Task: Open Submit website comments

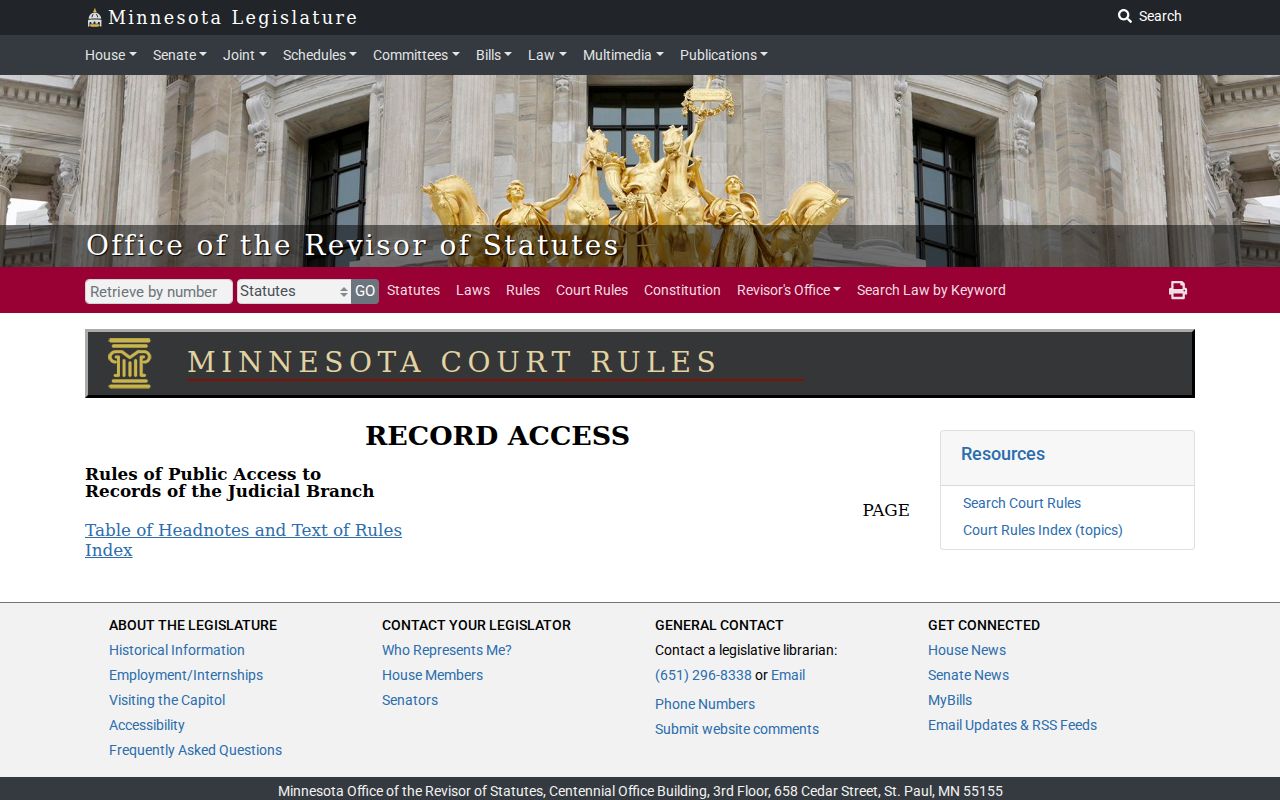Action: point(737,729)
